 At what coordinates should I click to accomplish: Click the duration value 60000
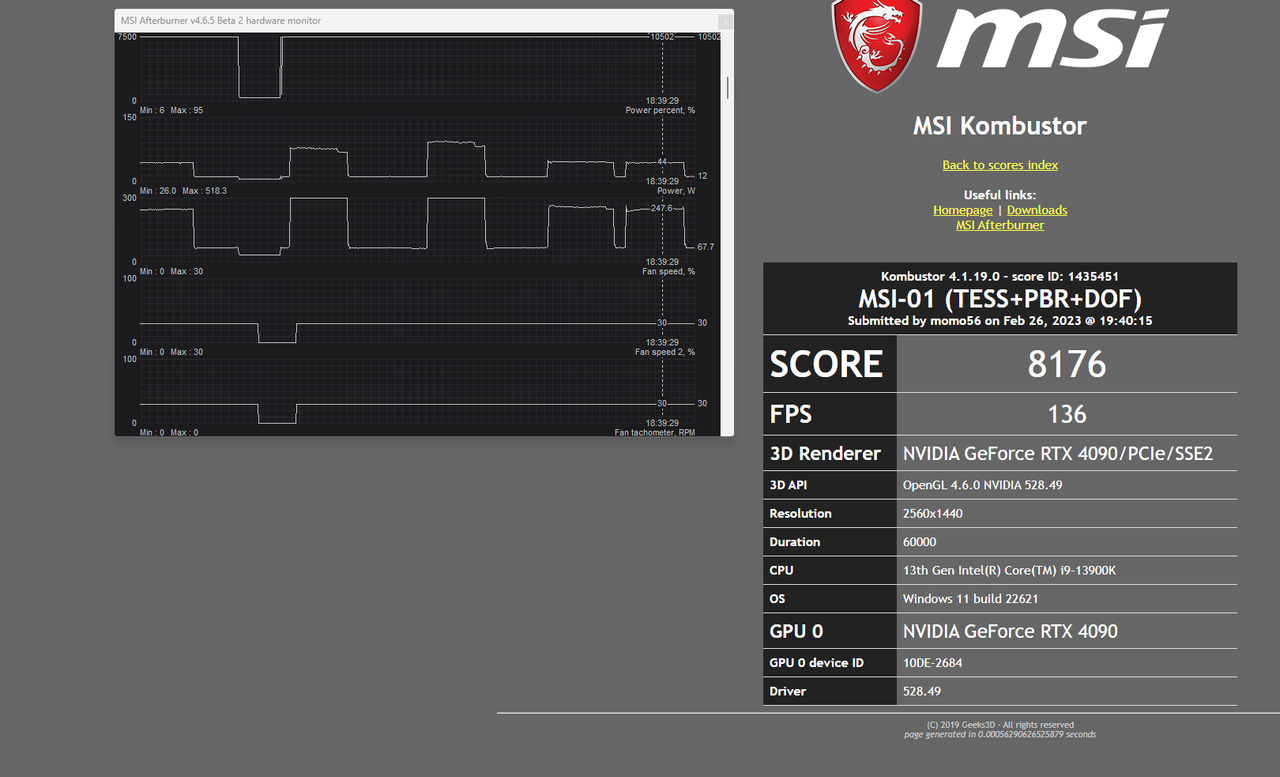click(x=920, y=542)
